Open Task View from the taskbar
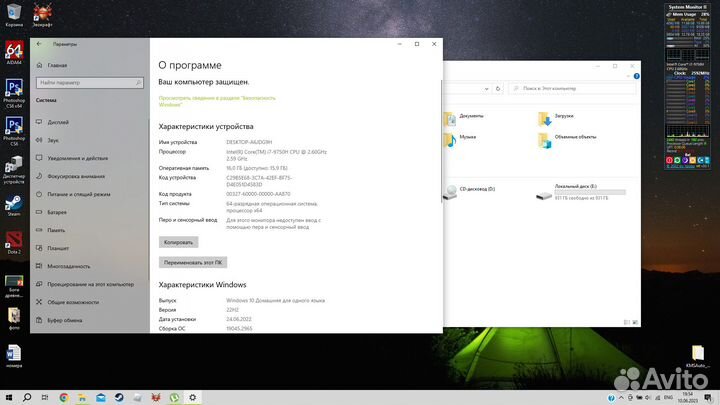The image size is (720, 405). [x=45, y=398]
